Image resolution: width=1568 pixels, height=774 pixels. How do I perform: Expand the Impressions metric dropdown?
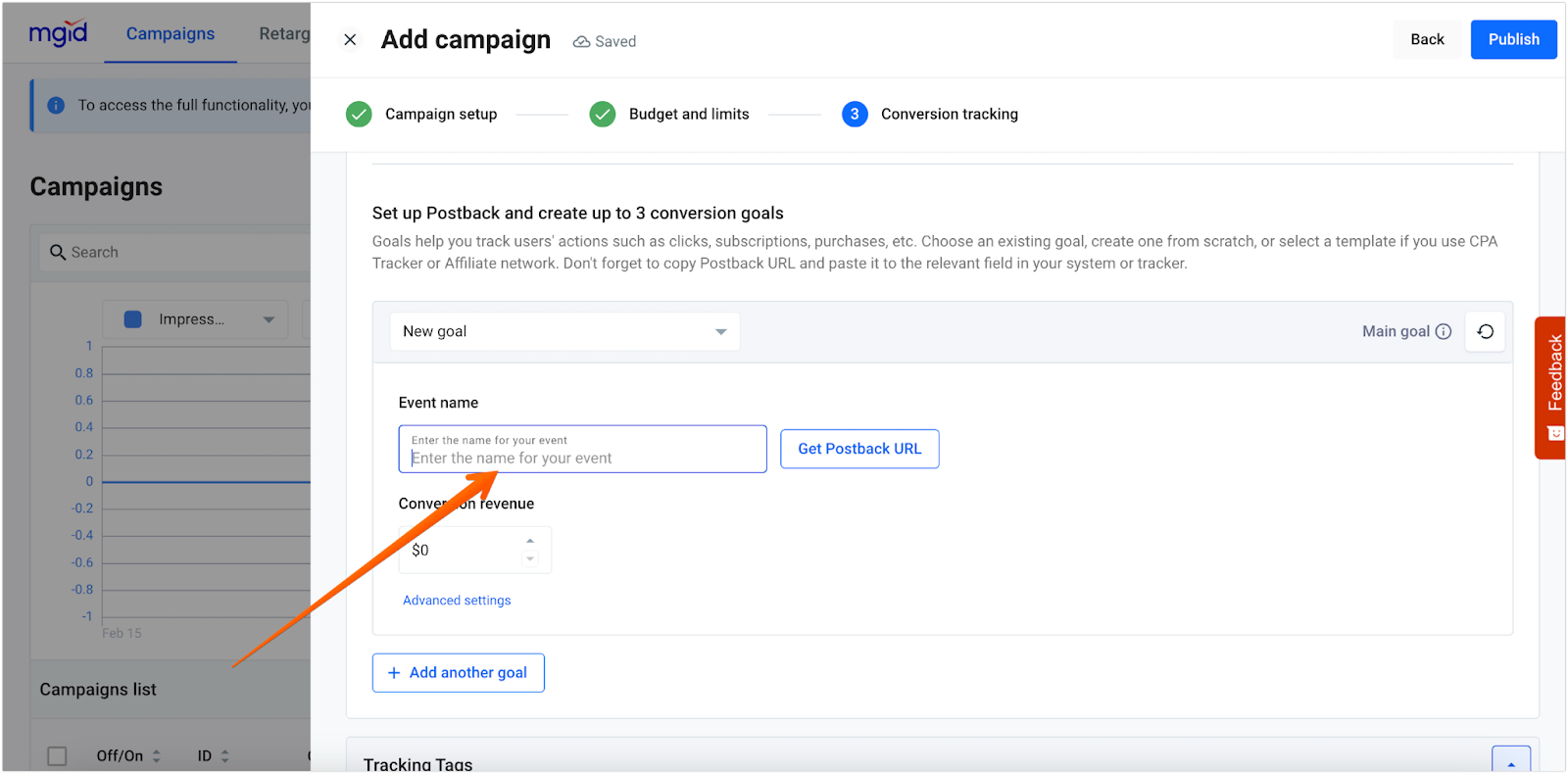coord(269,319)
